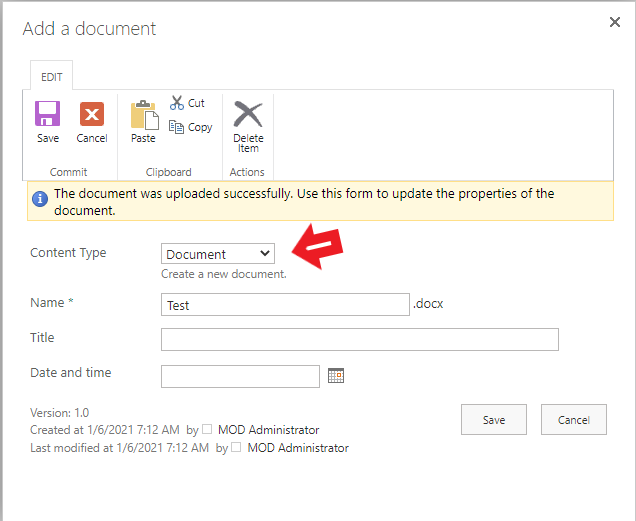Click the Cancel ribbon red X icon
Viewport: 636px width, 521px height.
tap(92, 114)
